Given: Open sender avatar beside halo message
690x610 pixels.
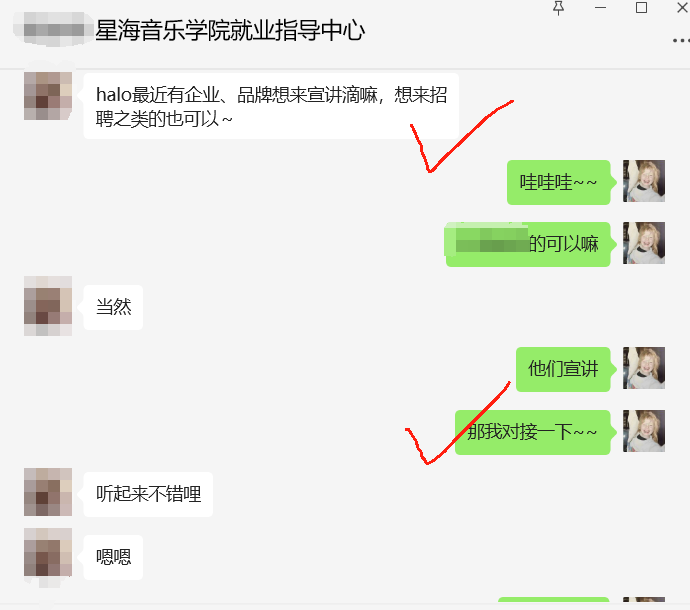Looking at the screenshot, I should point(48,96).
